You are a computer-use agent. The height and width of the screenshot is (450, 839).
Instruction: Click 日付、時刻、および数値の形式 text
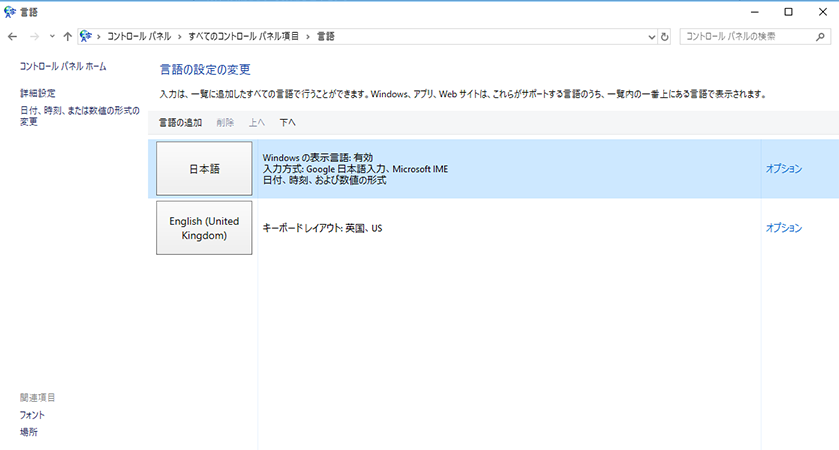tap(324, 180)
